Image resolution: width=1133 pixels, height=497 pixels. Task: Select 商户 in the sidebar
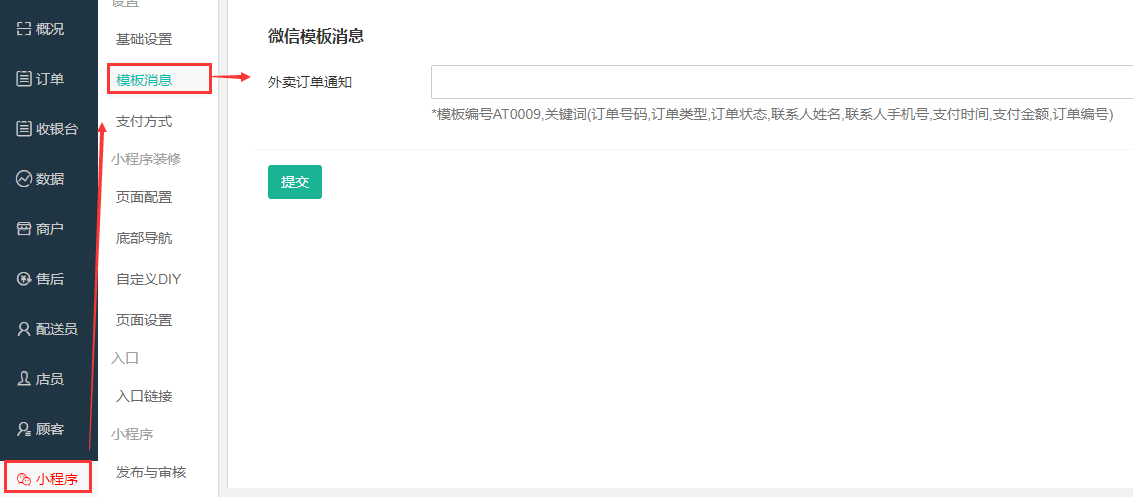(48, 229)
